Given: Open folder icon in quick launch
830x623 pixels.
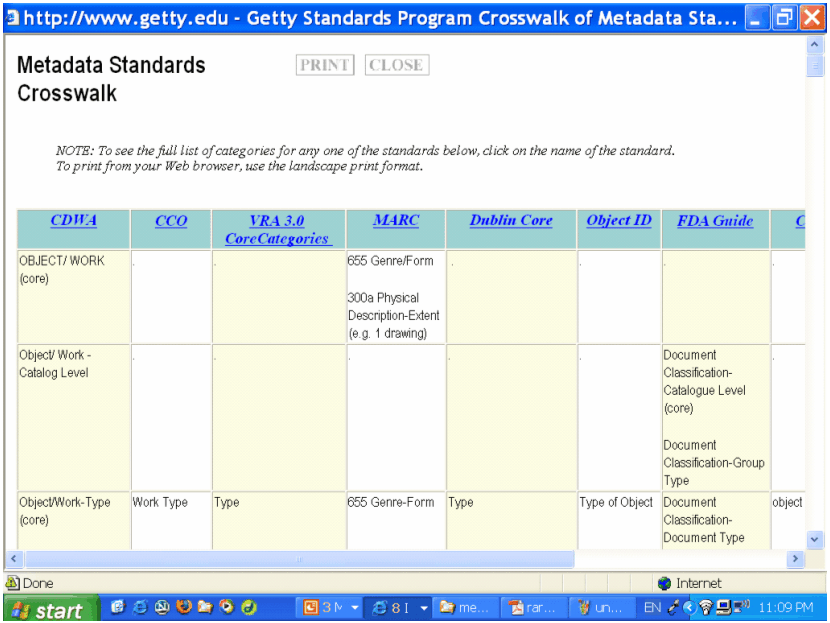Looking at the screenshot, I should [x=205, y=607].
